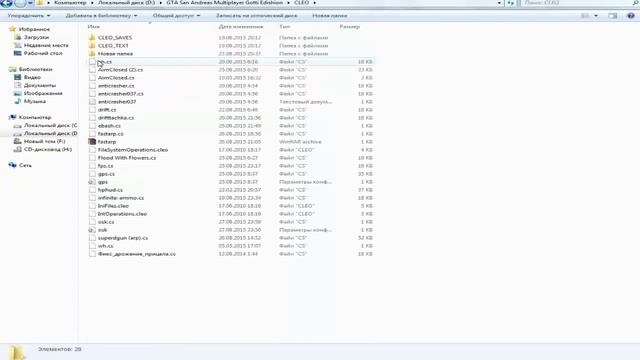Viewport: 640px width, 360px height.
Task: Select the file infinite-ammo.cs
Action: (121, 198)
